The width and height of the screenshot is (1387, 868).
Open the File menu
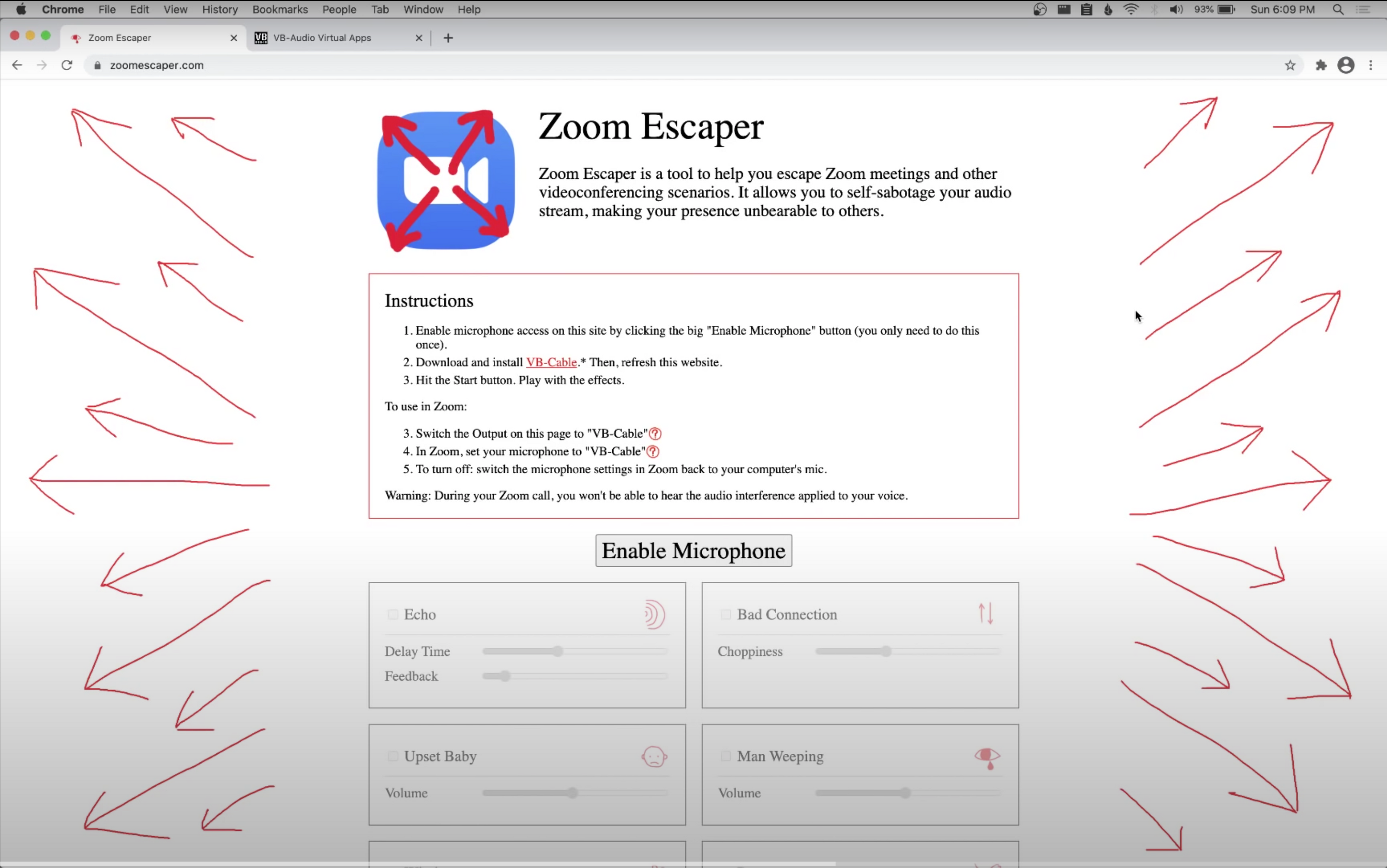(107, 9)
